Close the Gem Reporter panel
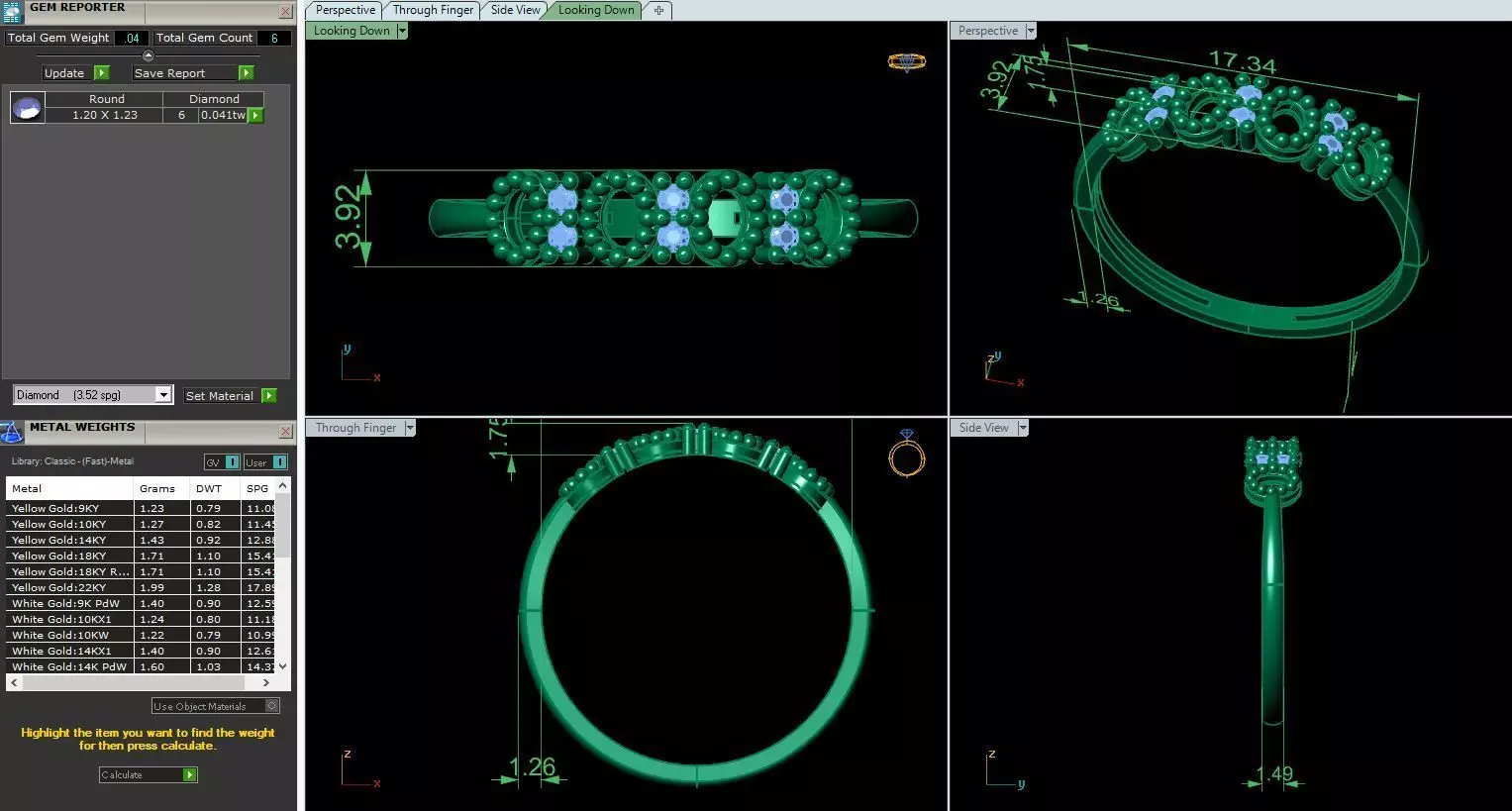Screen dimensions: 1512x811 pyautogui.click(x=285, y=12)
